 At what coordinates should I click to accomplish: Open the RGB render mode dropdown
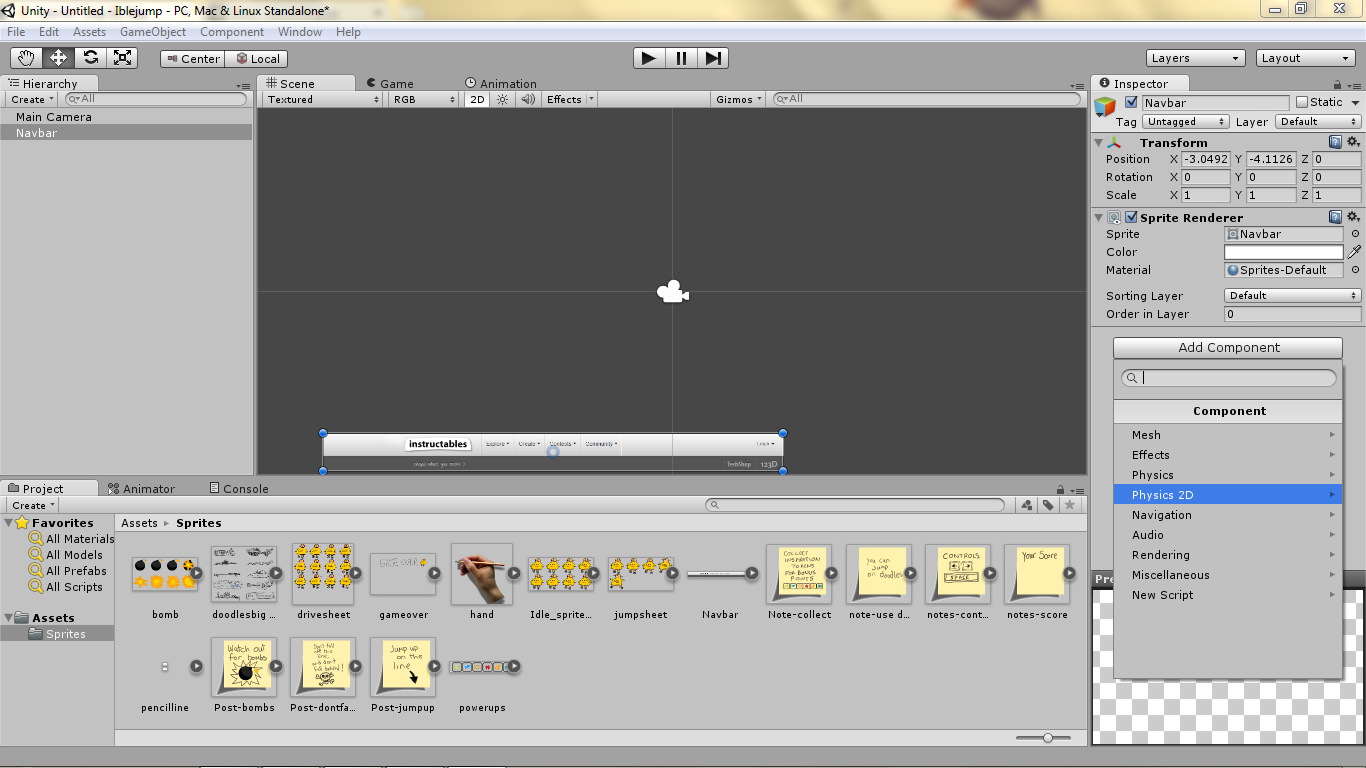click(x=424, y=99)
